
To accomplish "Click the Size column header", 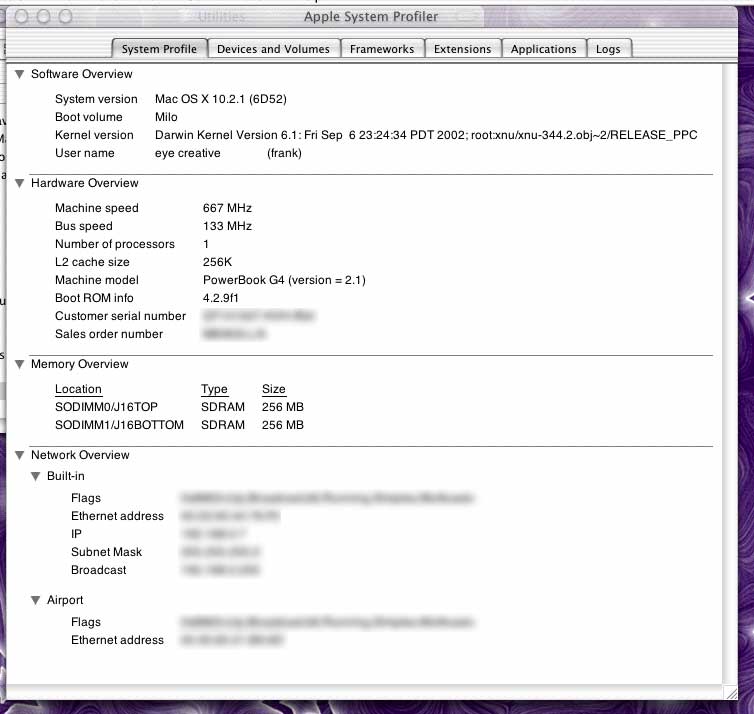I will (x=274, y=389).
